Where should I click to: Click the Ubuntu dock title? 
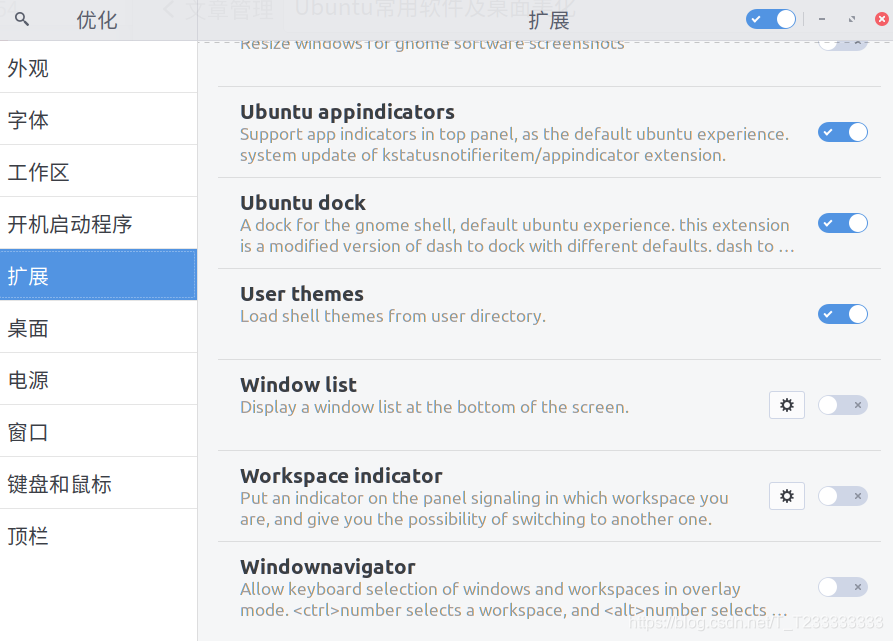point(302,203)
